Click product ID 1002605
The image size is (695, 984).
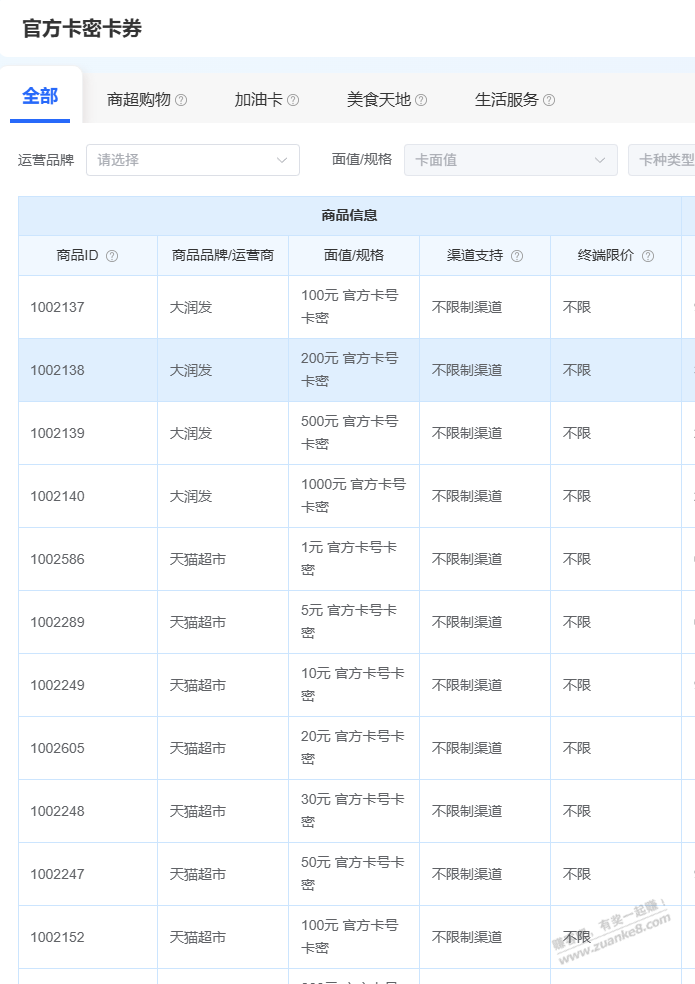pyautogui.click(x=57, y=748)
